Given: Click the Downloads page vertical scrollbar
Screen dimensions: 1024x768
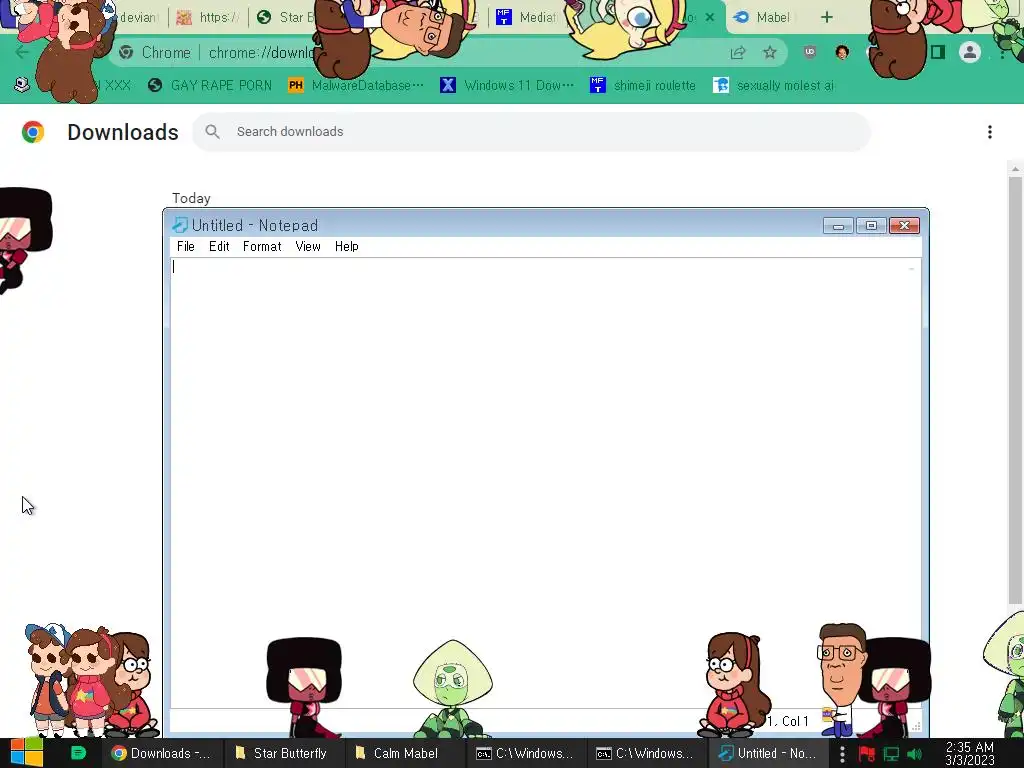Looking at the screenshot, I should tap(1016, 392).
